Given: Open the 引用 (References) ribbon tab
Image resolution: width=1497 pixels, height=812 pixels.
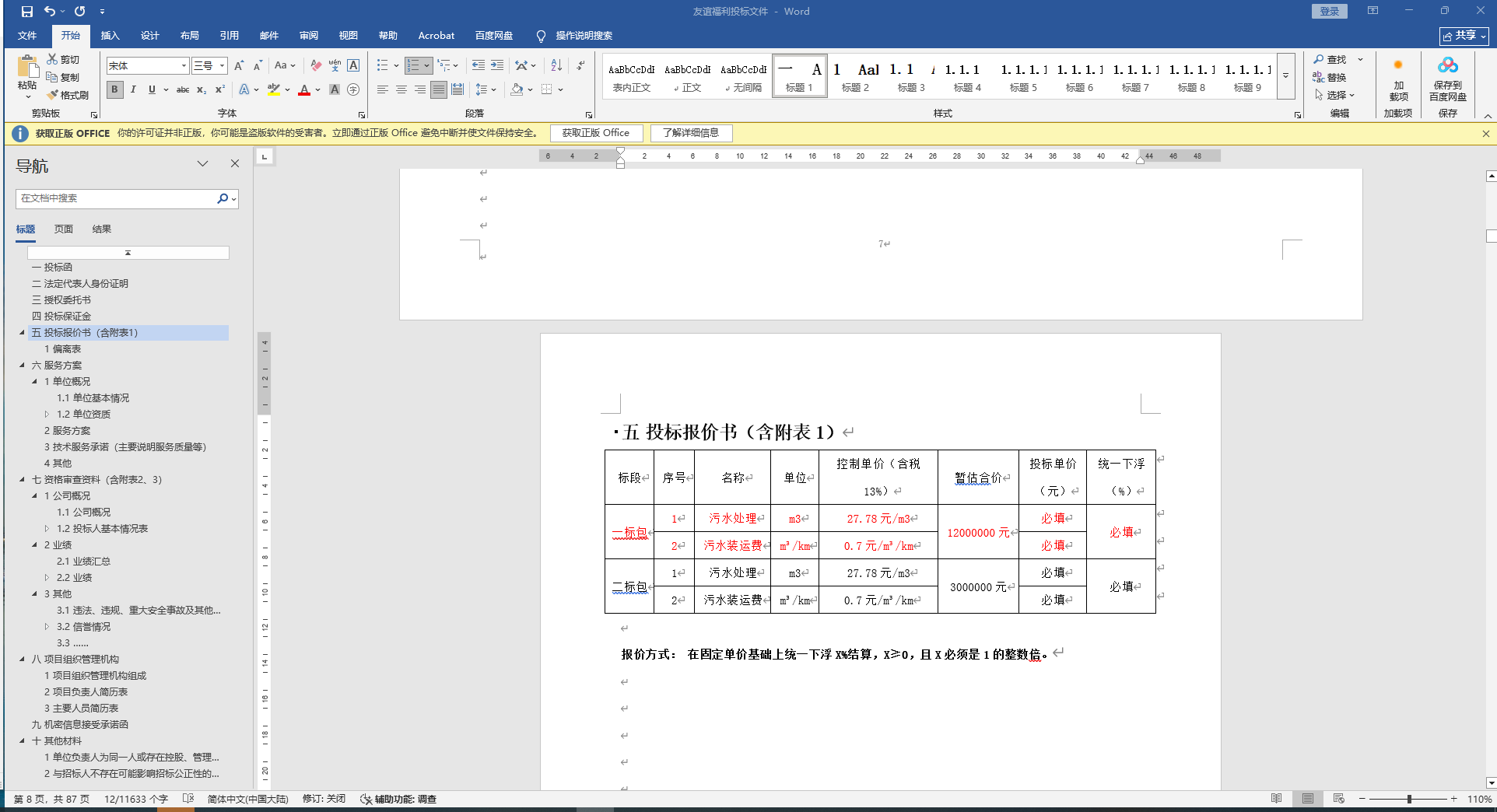Looking at the screenshot, I should pos(229,36).
